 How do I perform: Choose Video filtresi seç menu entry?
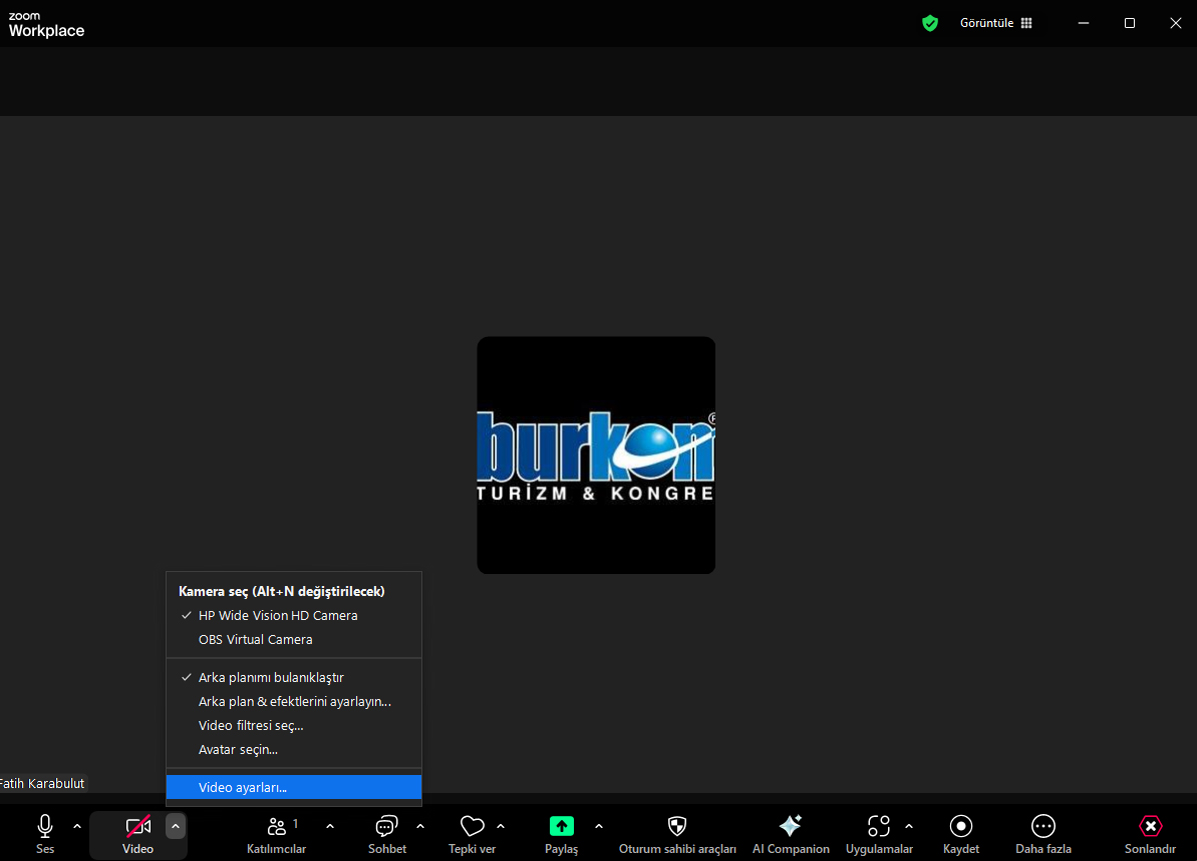[251, 725]
